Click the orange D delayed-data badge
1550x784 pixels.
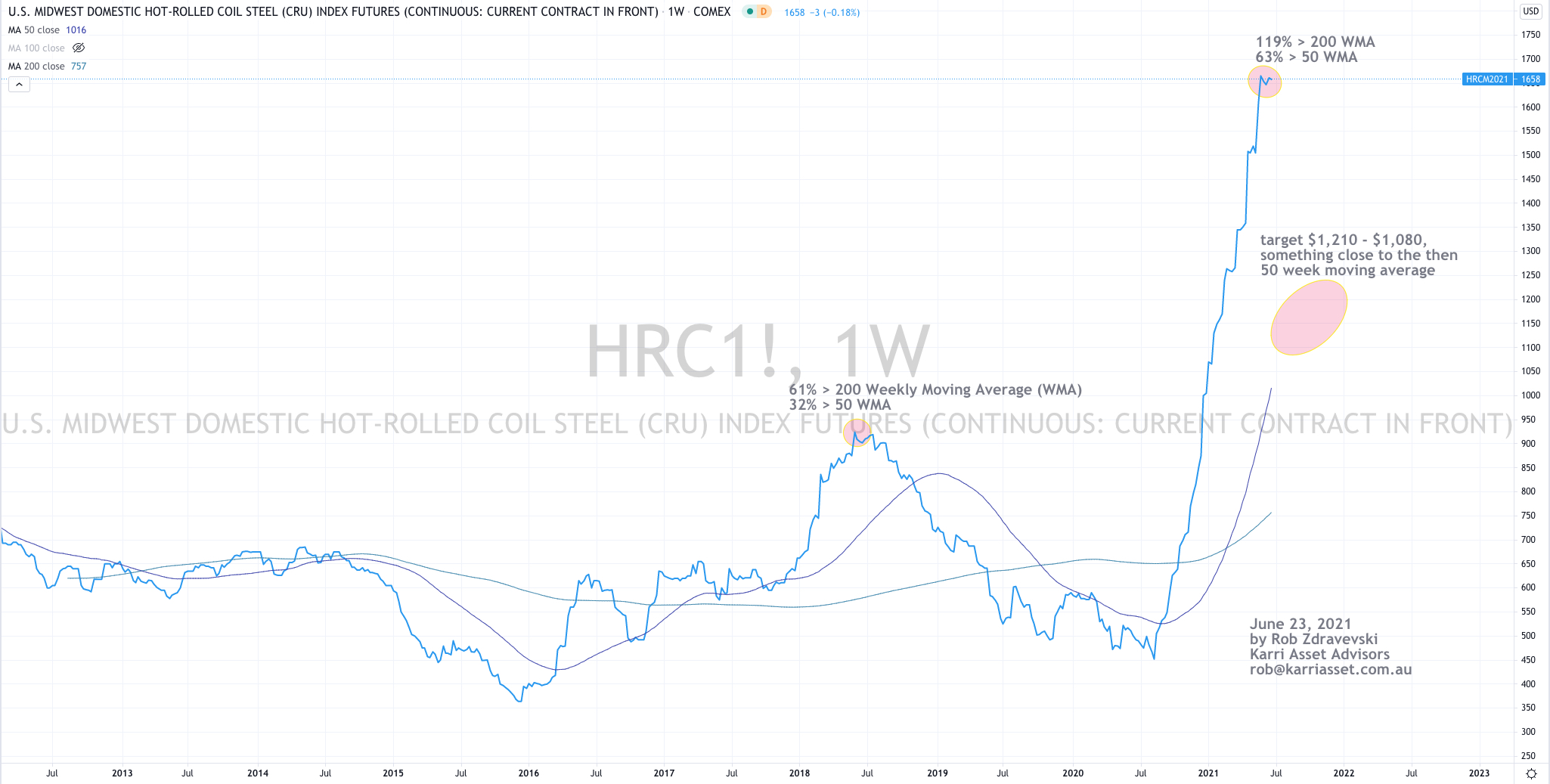(x=764, y=11)
